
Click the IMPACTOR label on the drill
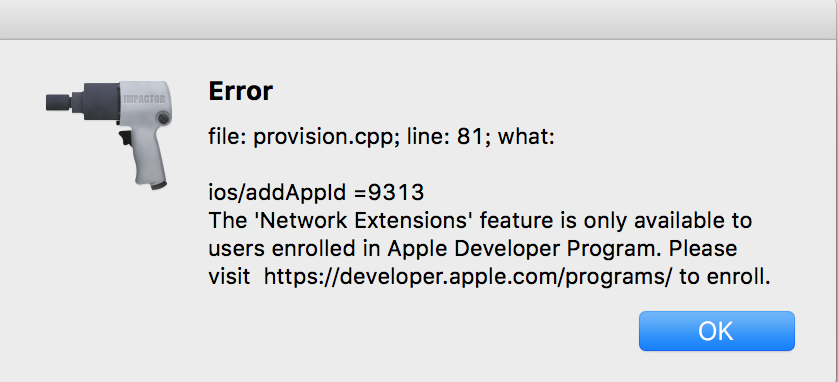(x=144, y=99)
